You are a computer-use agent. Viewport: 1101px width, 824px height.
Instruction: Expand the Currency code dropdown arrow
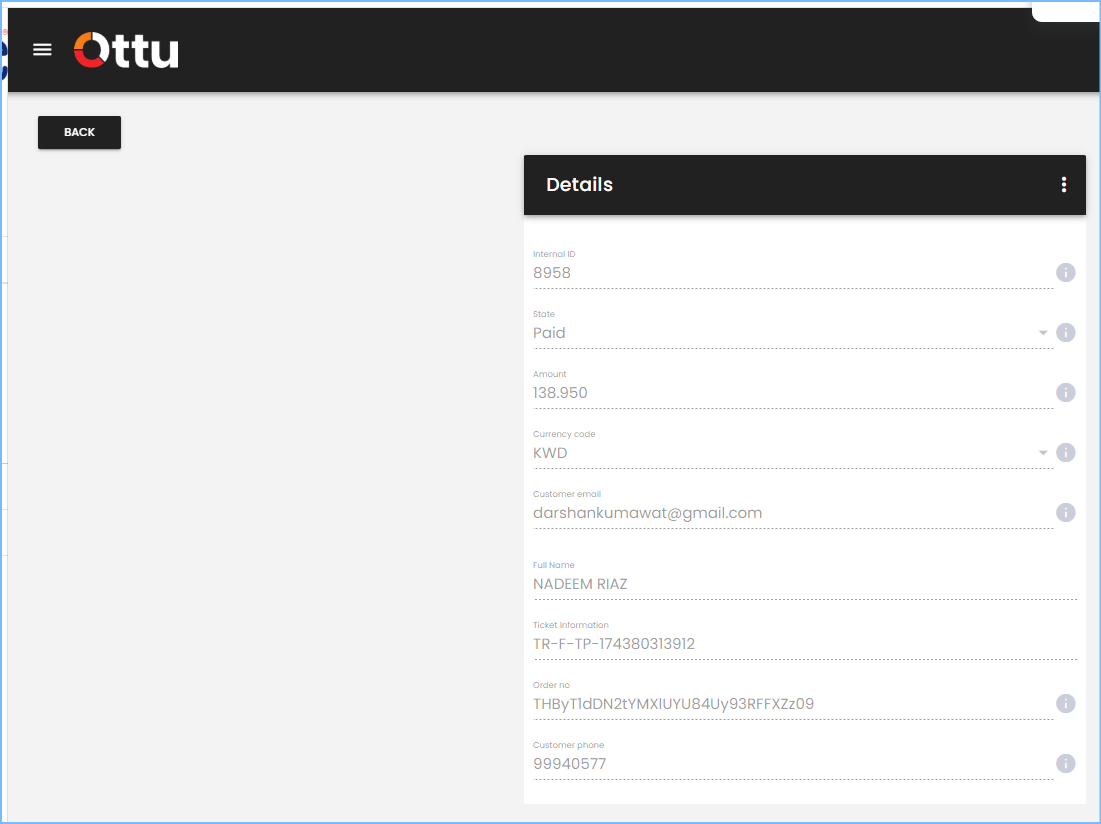click(1043, 453)
